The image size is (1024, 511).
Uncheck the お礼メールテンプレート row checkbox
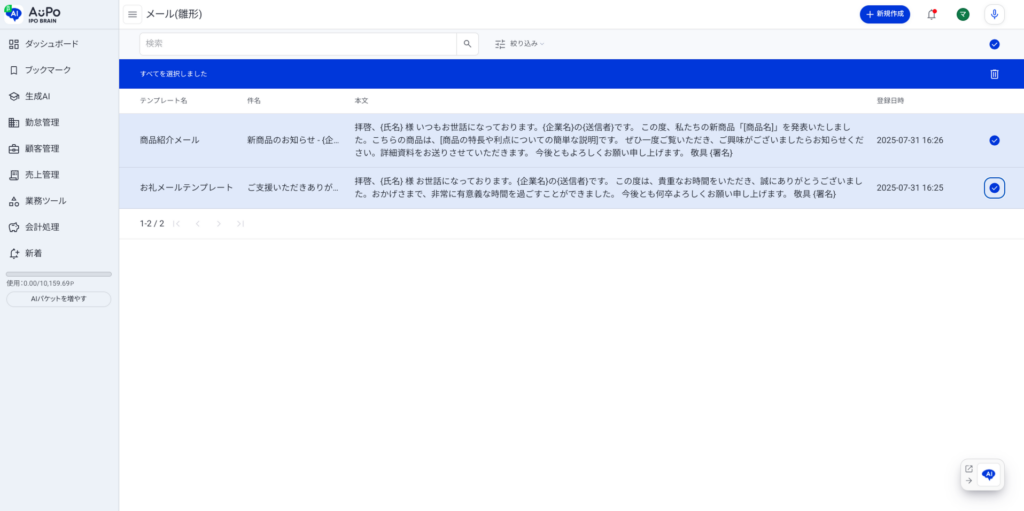pos(994,188)
